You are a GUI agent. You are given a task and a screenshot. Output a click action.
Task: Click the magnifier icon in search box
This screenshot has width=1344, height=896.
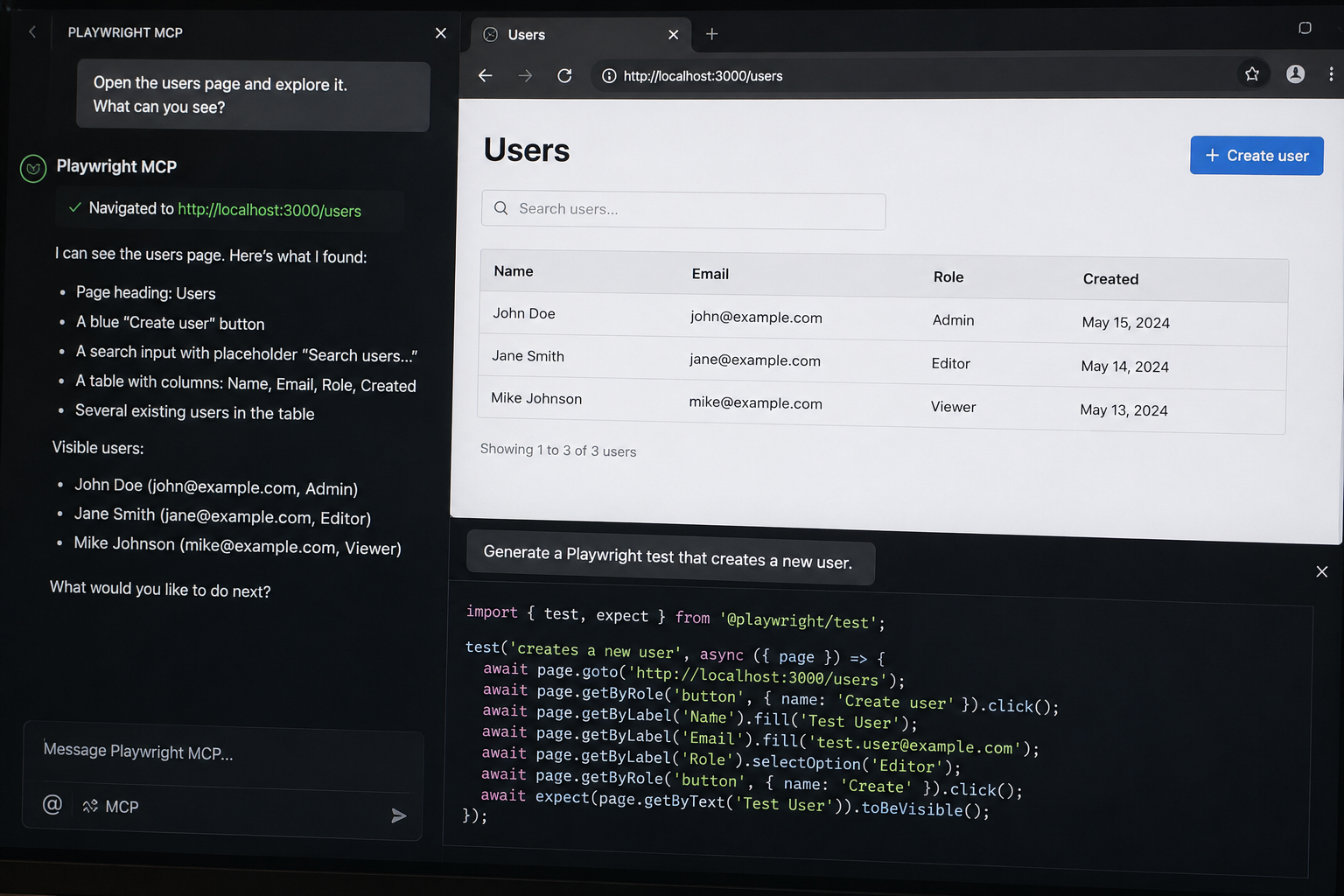pyautogui.click(x=501, y=208)
